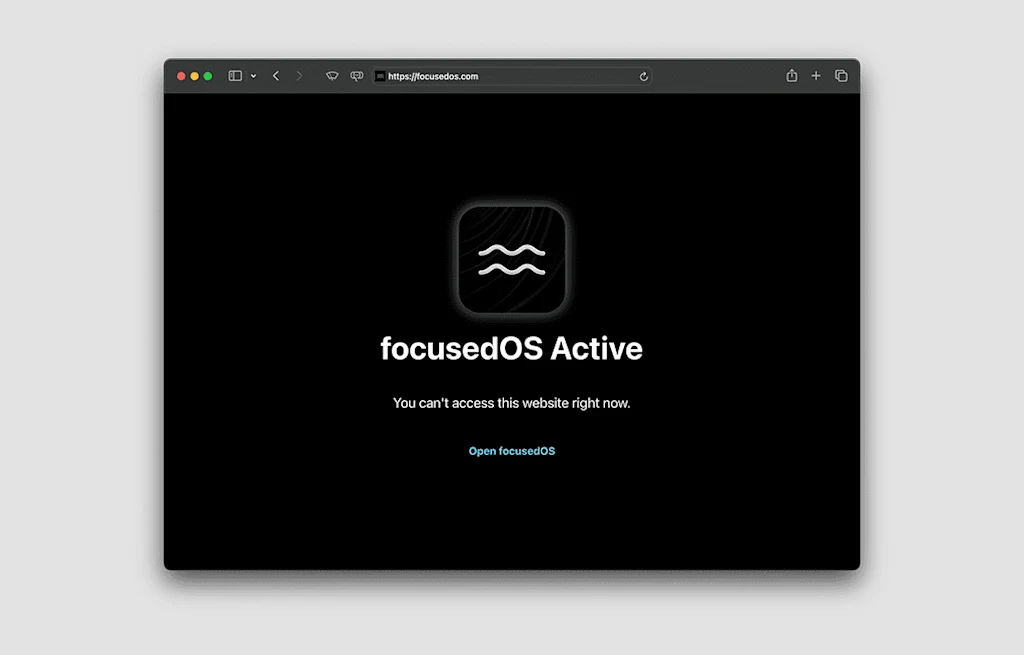Go back to the previous page

(x=276, y=76)
